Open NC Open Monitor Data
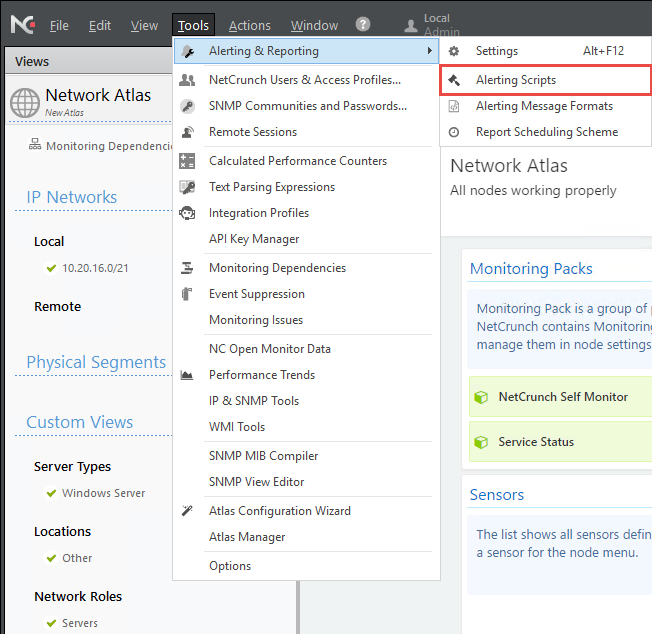 pos(306,349)
